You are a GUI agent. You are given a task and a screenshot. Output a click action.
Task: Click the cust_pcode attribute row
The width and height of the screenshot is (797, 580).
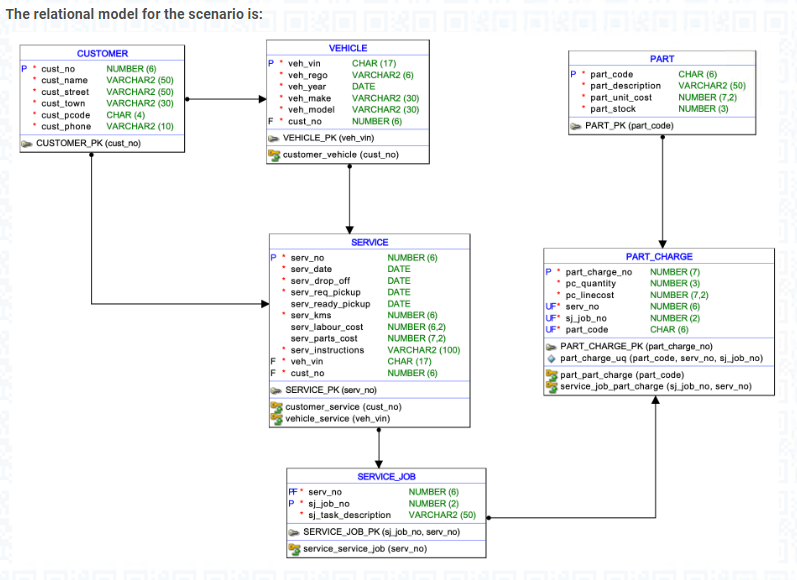tap(102, 115)
